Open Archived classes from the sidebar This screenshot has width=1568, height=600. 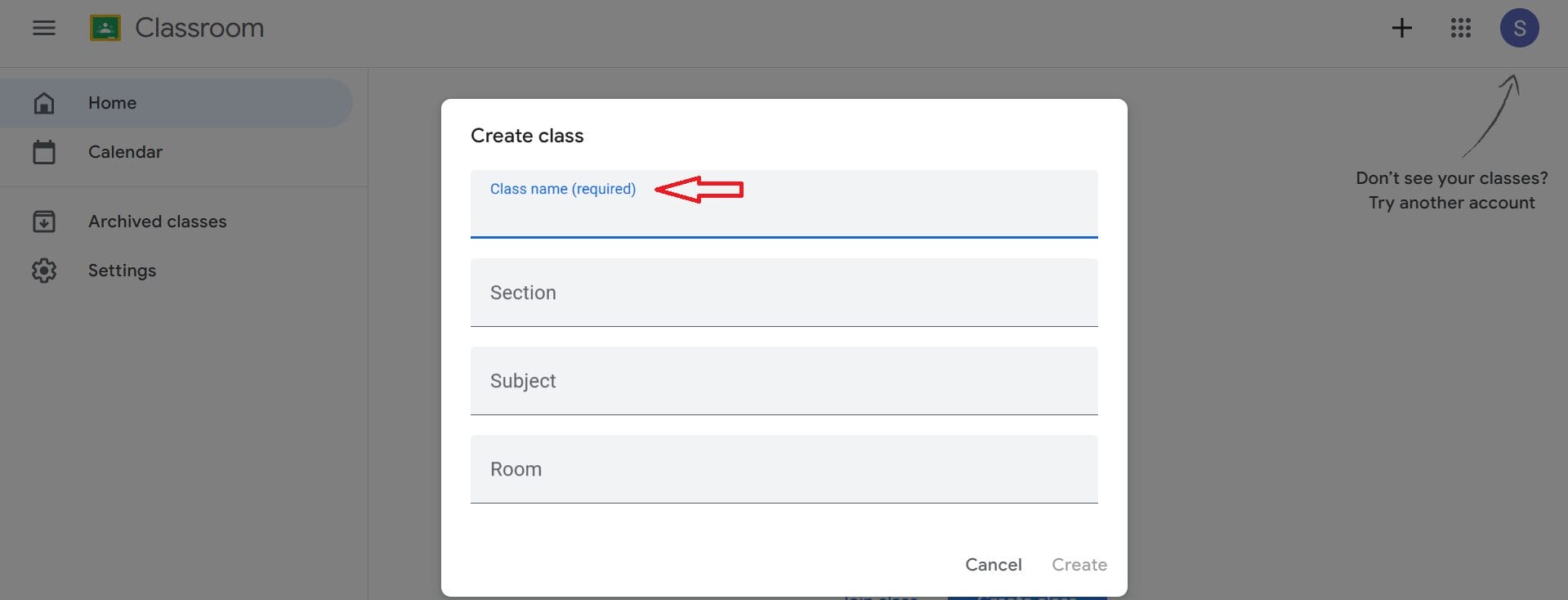[157, 221]
